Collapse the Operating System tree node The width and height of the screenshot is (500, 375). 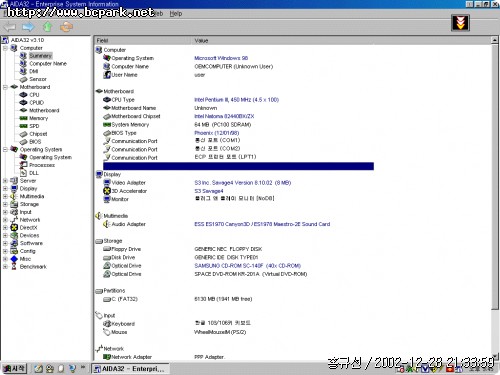pyautogui.click(x=5, y=149)
